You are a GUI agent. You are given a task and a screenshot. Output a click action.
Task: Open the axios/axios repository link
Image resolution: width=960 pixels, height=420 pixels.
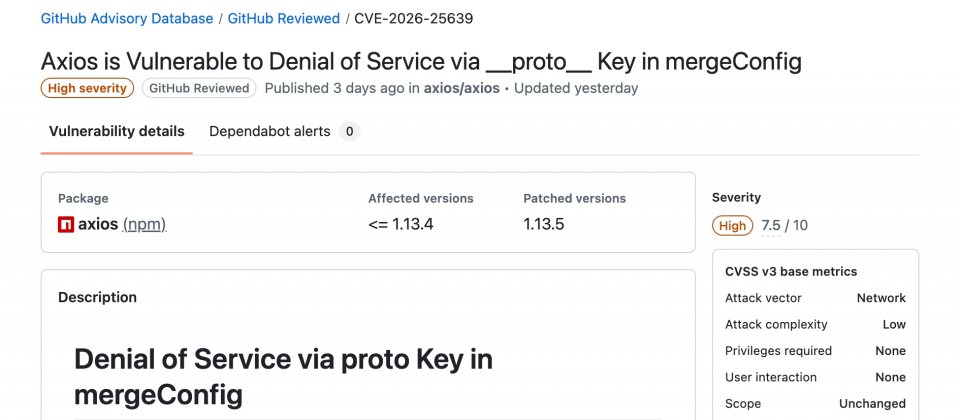coord(462,88)
